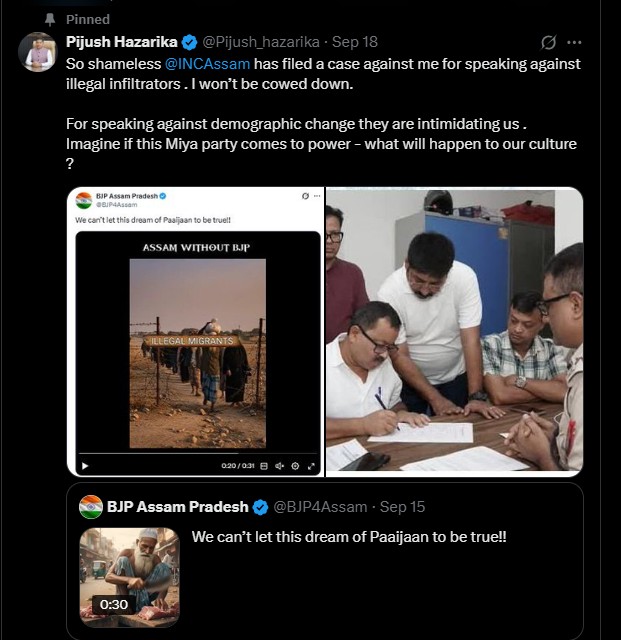Toggle captions on the embedded video

(x=266, y=465)
